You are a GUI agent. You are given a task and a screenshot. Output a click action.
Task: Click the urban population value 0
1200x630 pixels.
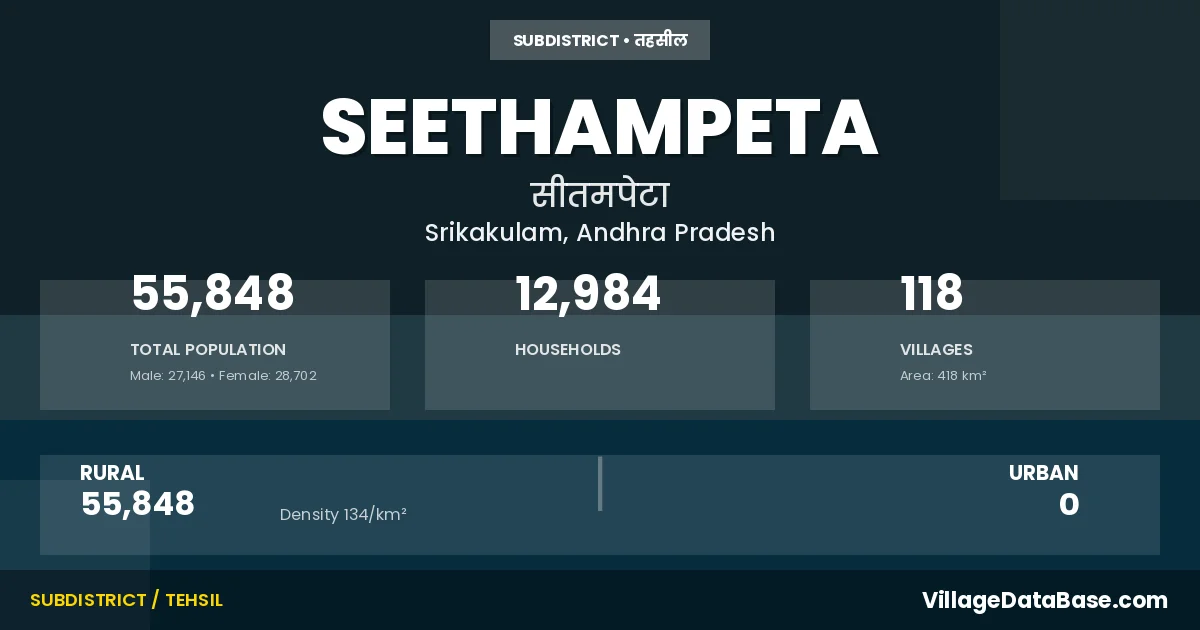1068,505
